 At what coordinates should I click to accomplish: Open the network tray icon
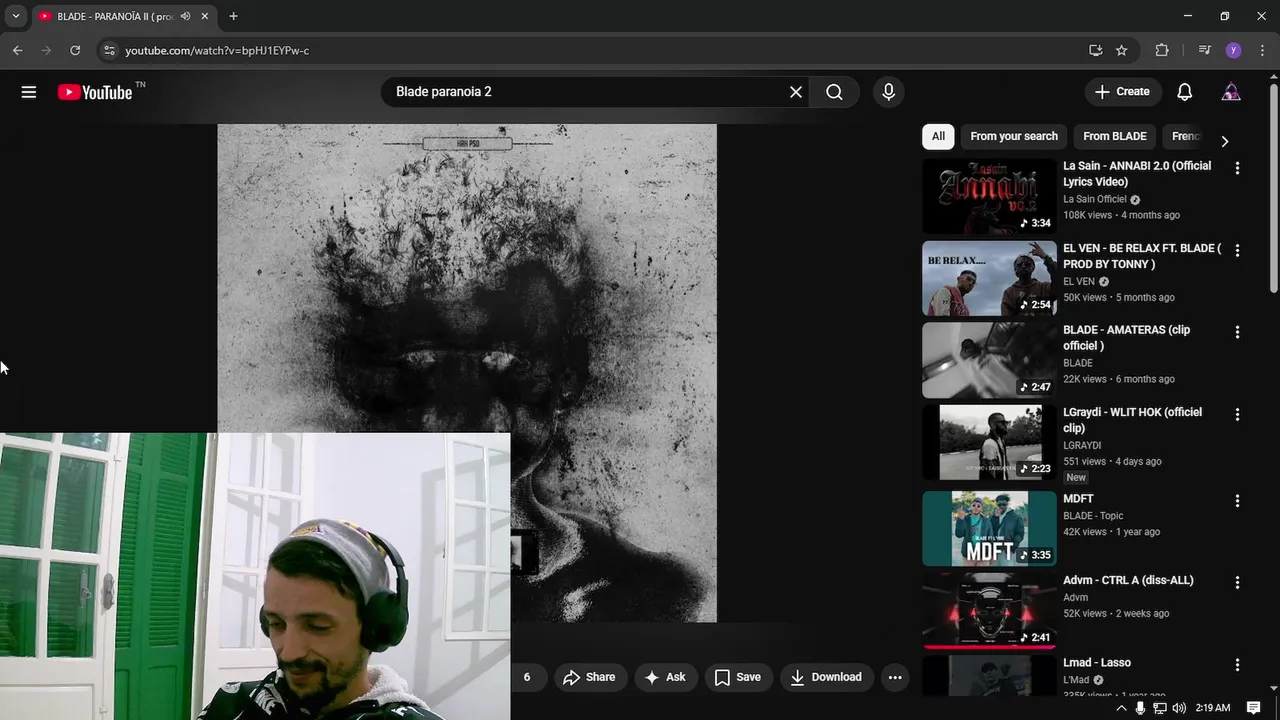1160,708
